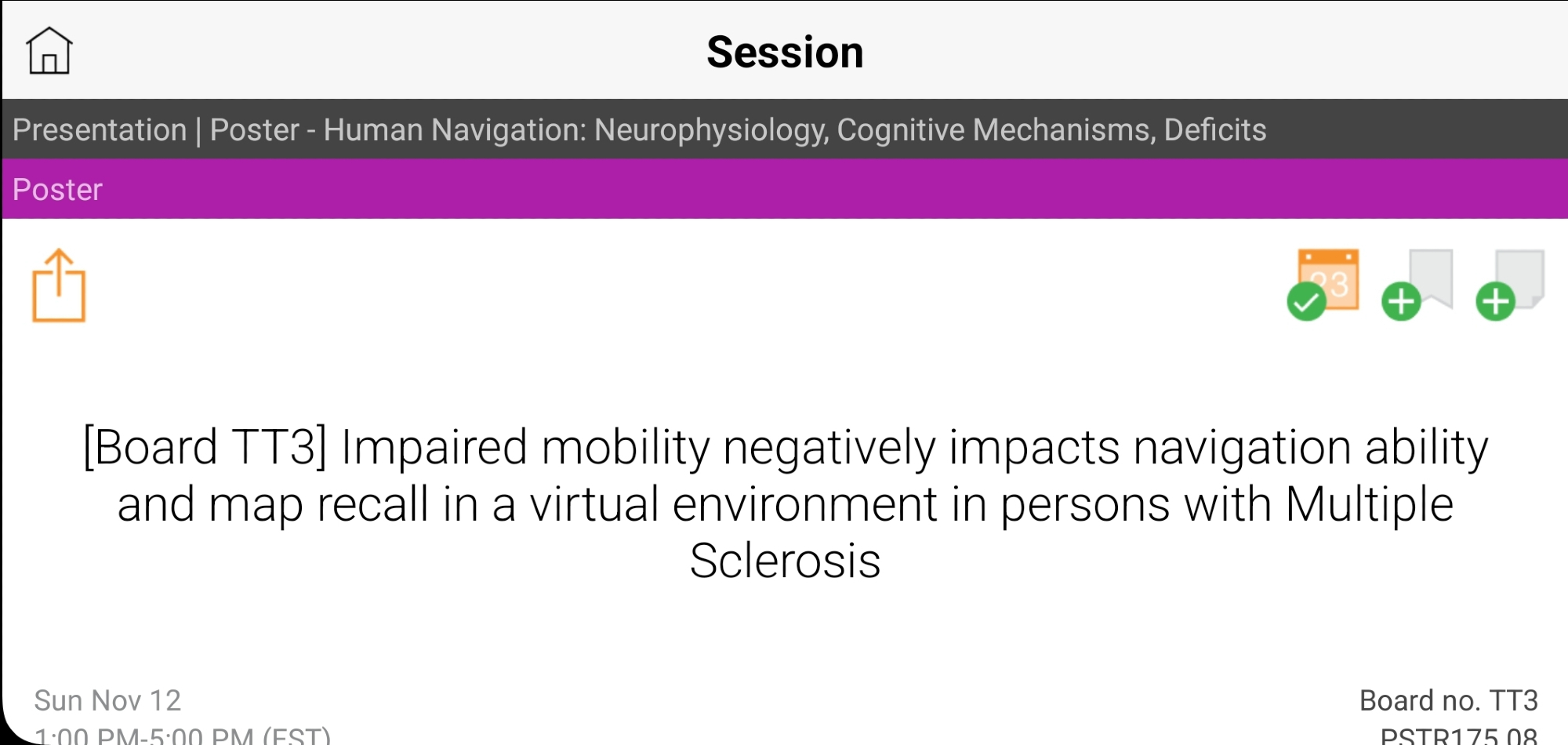Go to the home screen
Viewport: 1568px width, 745px height.
[49, 51]
